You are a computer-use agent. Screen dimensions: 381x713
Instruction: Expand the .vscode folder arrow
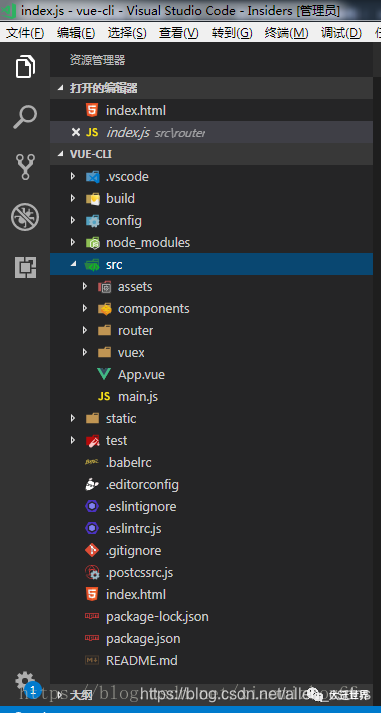(x=73, y=176)
